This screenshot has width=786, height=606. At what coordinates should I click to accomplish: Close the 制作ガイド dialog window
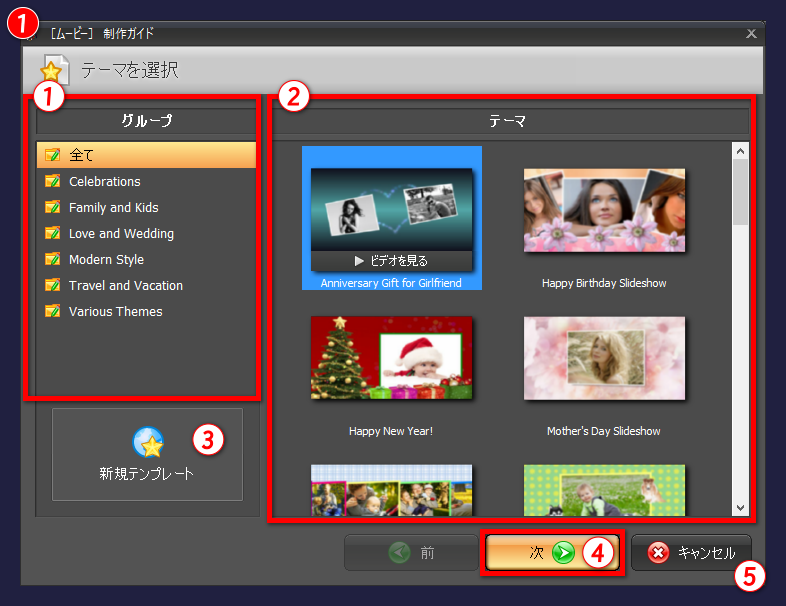(751, 34)
